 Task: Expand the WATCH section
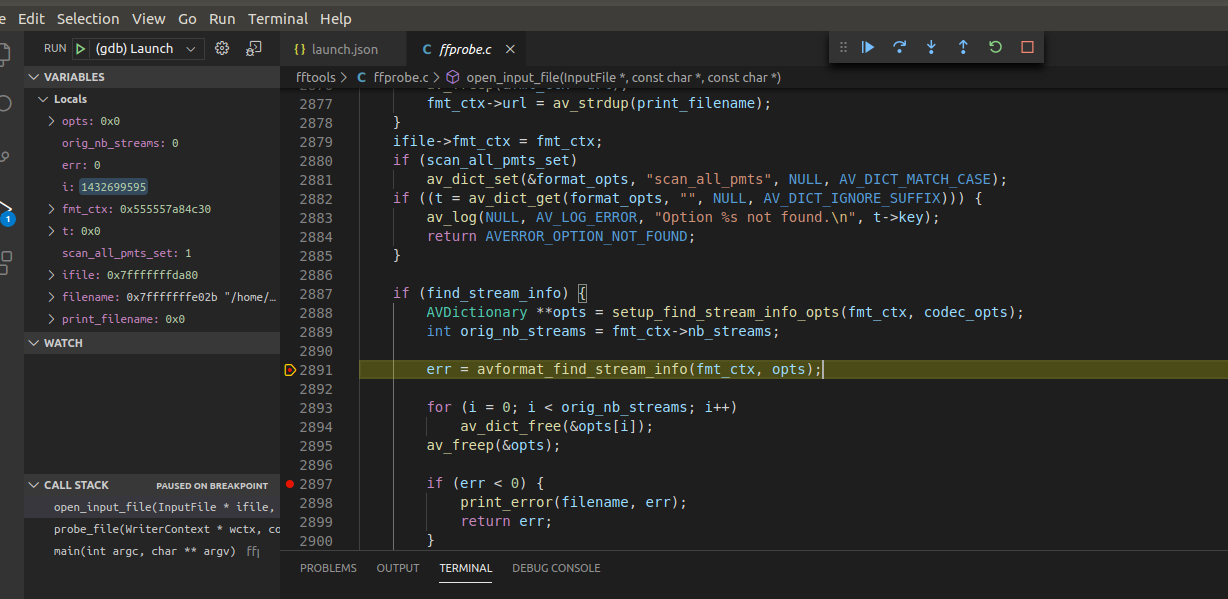click(x=152, y=343)
